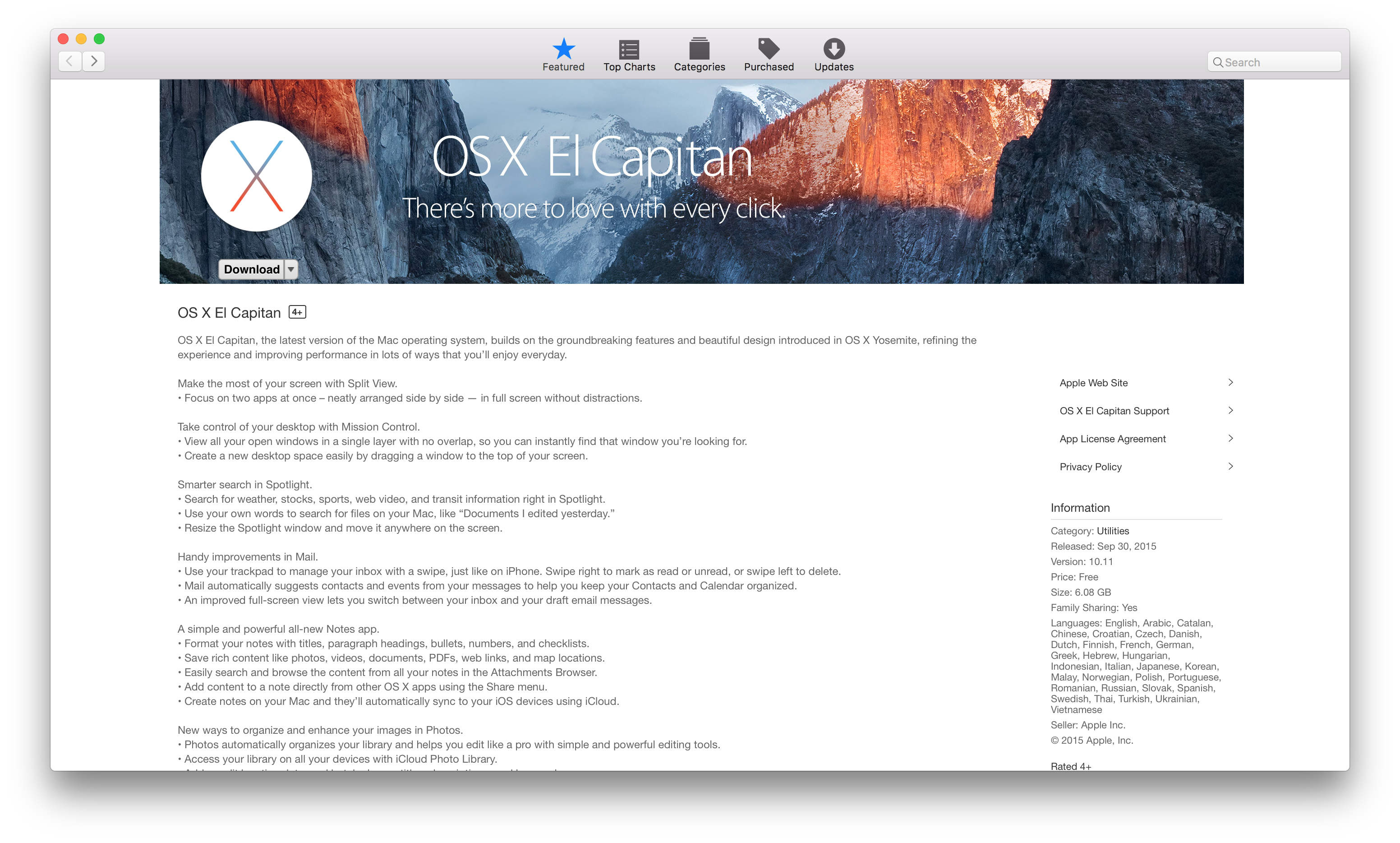
Task: Open the Top Charts list icon
Action: pos(629,49)
